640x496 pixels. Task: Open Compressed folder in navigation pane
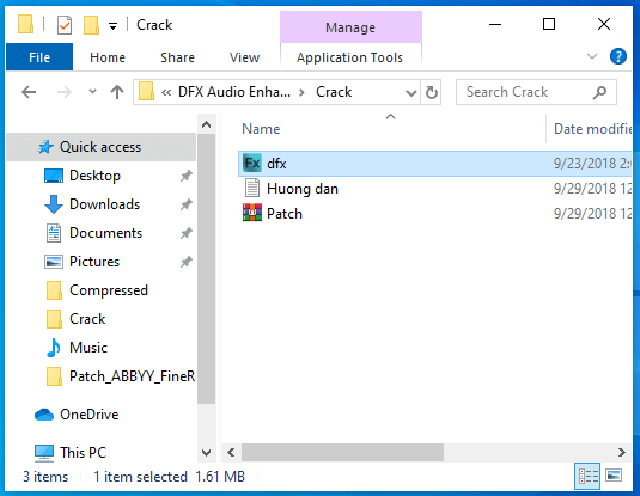(x=109, y=290)
